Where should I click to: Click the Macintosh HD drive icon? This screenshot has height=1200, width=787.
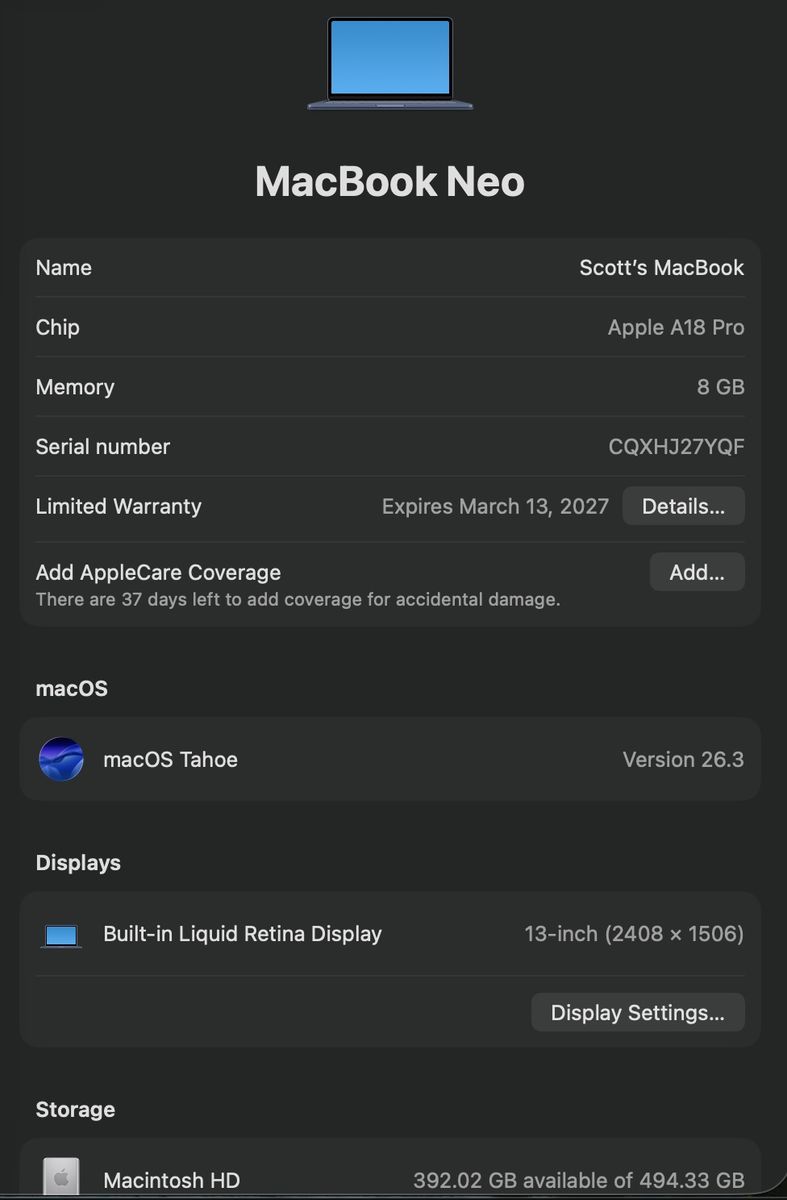point(61,1178)
